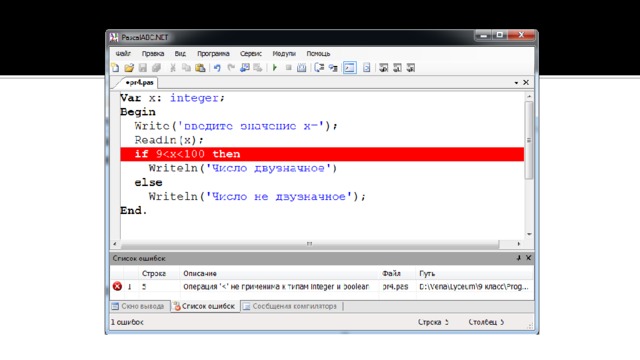
Task: Sort errors by the Строка column header
Action: (x=154, y=273)
